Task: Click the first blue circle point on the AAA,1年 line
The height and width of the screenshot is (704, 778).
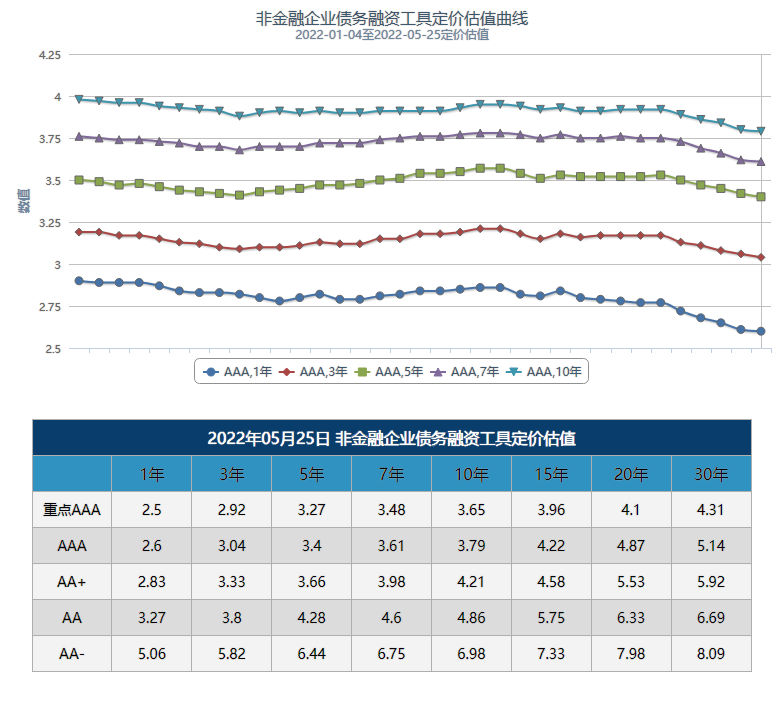Action: [79, 281]
